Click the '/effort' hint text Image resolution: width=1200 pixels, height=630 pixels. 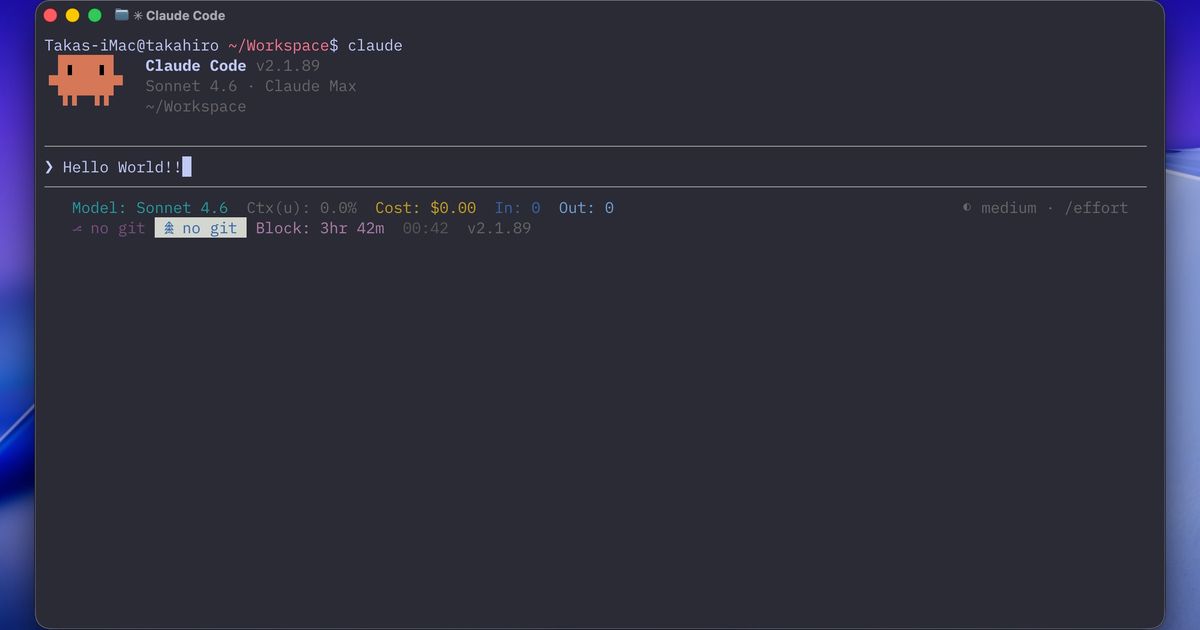tap(1096, 208)
